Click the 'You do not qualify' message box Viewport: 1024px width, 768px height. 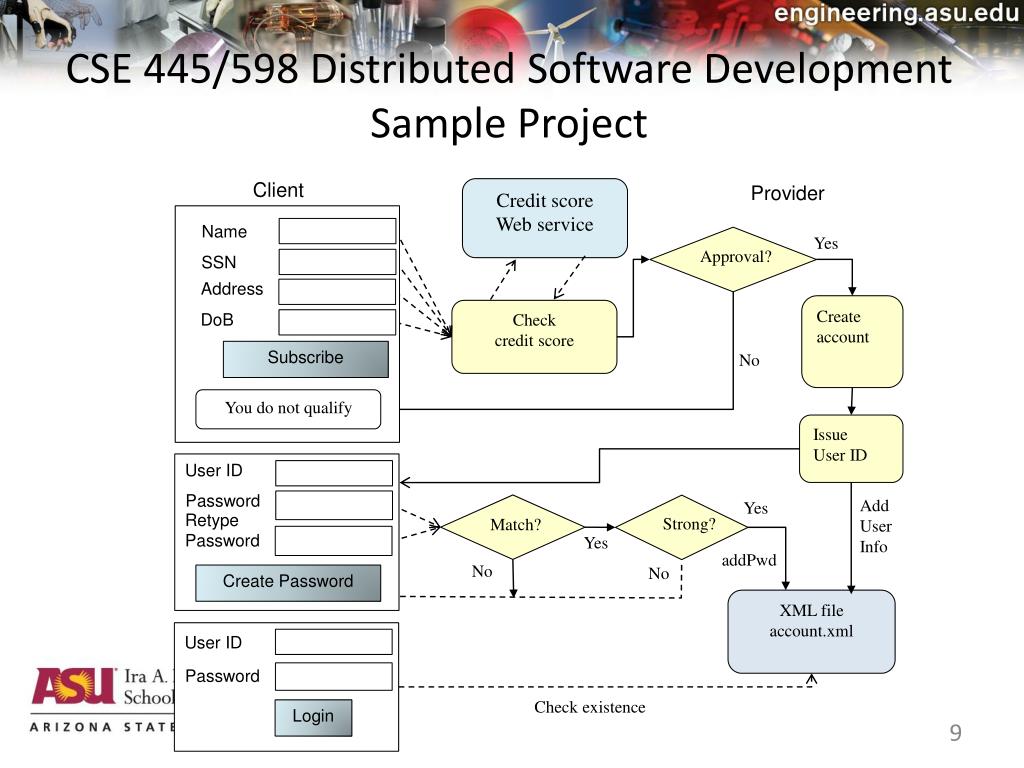pos(288,409)
